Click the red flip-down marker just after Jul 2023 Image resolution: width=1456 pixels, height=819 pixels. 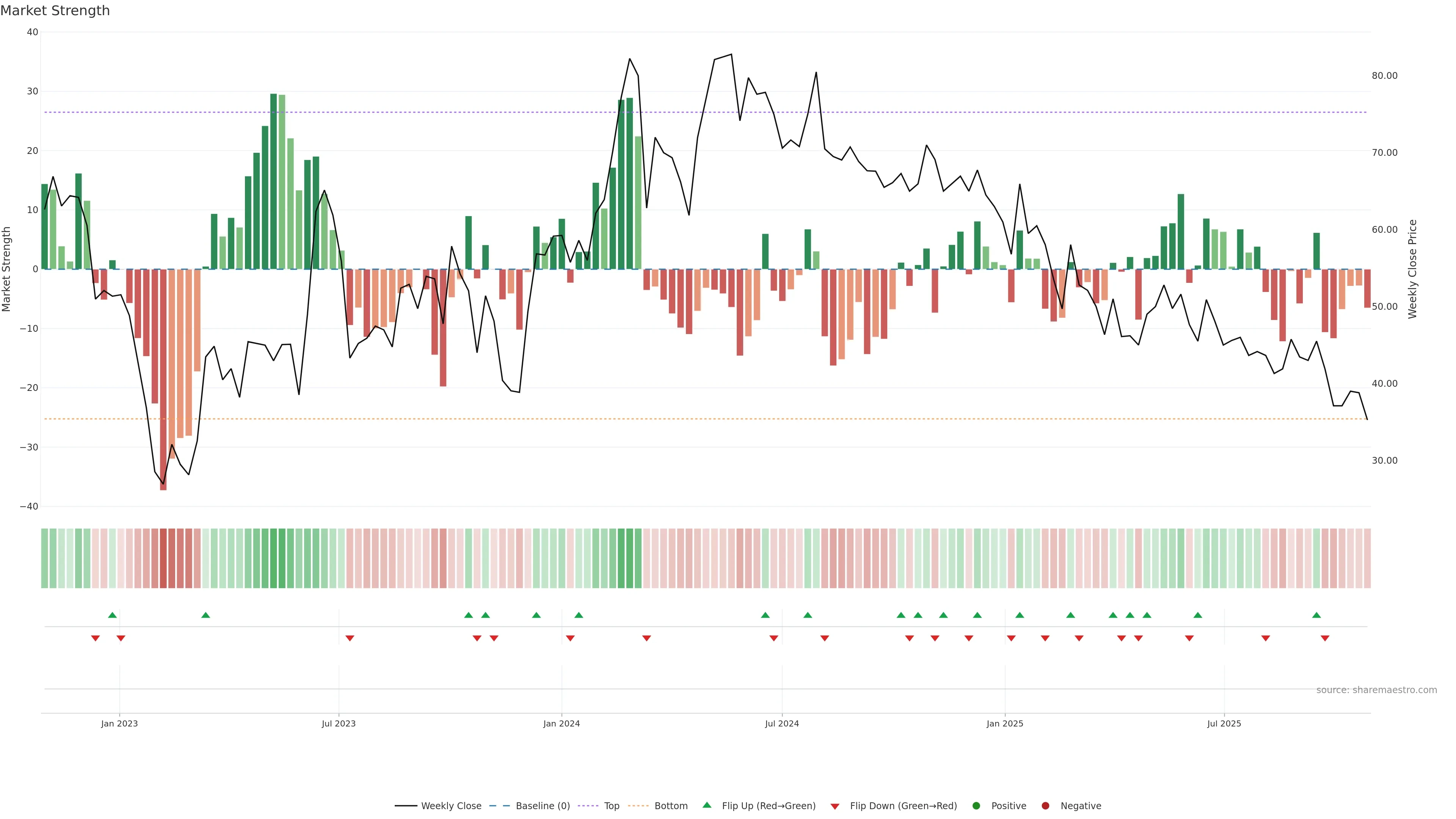coord(350,638)
